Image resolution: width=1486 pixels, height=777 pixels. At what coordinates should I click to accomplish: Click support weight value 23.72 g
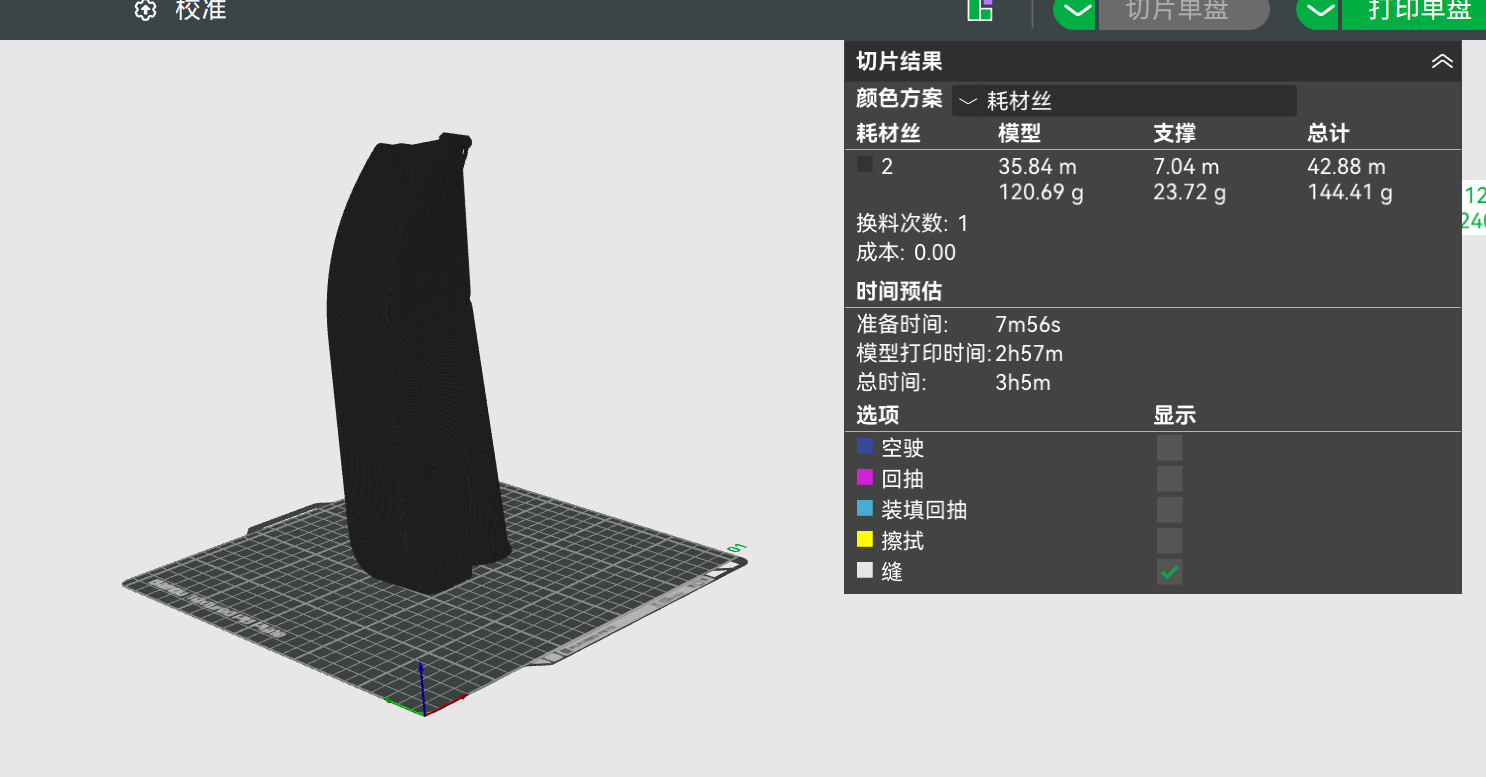click(1189, 192)
